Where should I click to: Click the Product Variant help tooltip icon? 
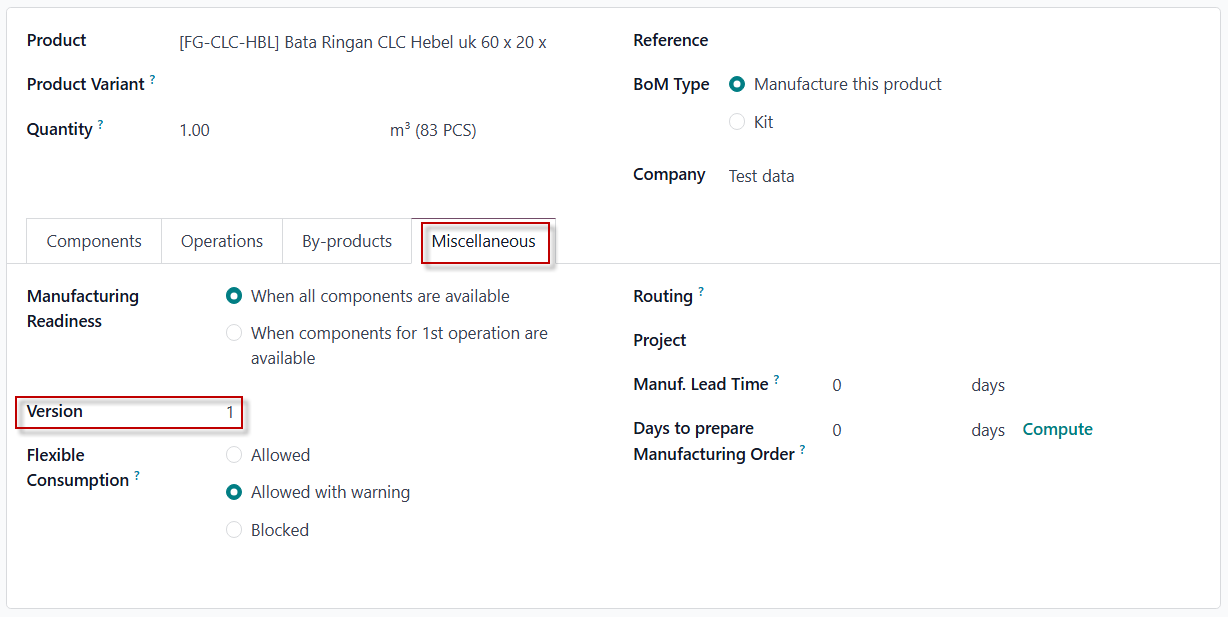pyautogui.click(x=152, y=79)
